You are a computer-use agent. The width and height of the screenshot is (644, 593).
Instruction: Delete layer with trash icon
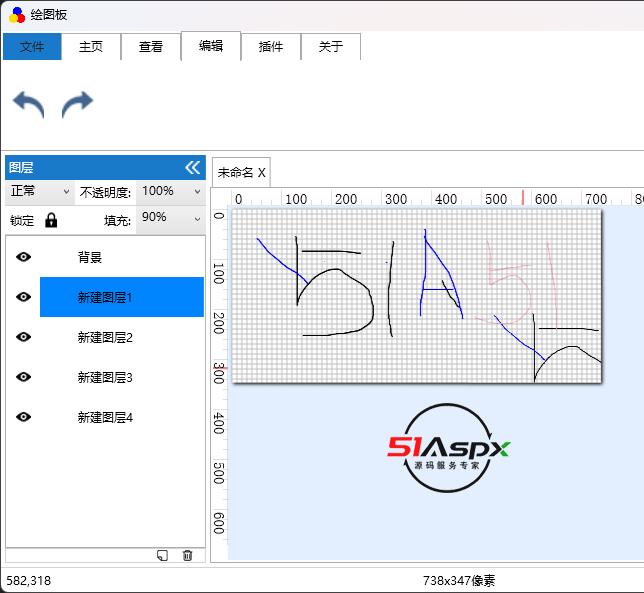pyautogui.click(x=187, y=555)
